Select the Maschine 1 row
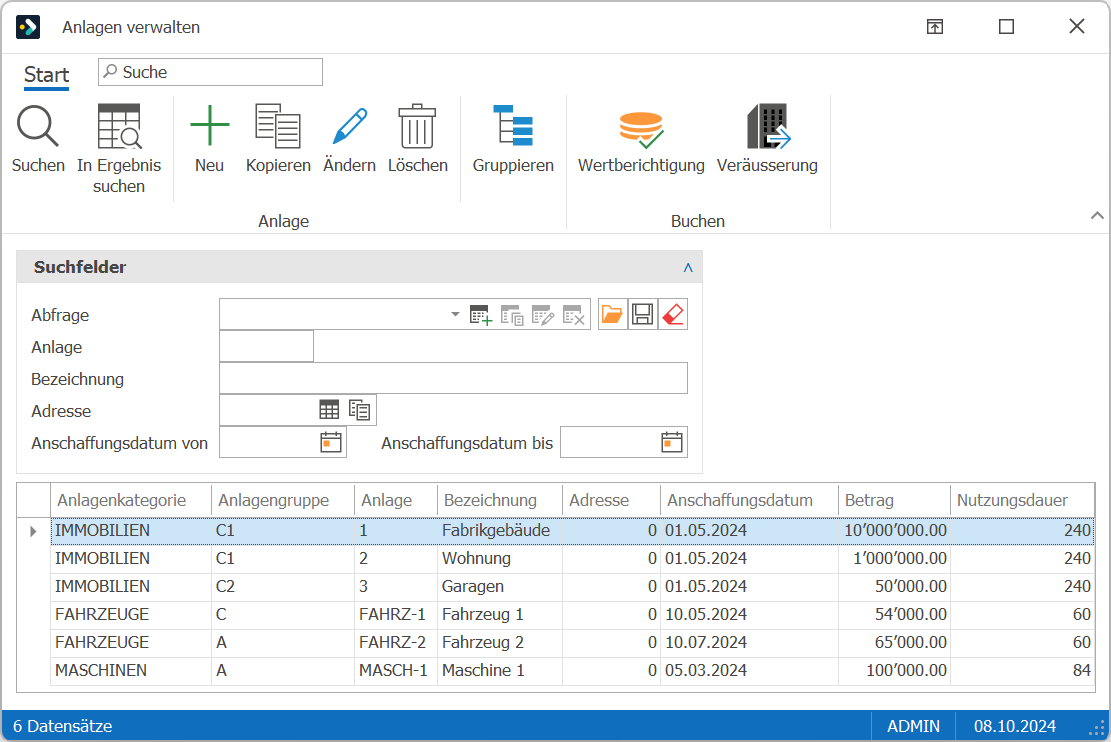This screenshot has height=742, width=1111. tap(573, 670)
